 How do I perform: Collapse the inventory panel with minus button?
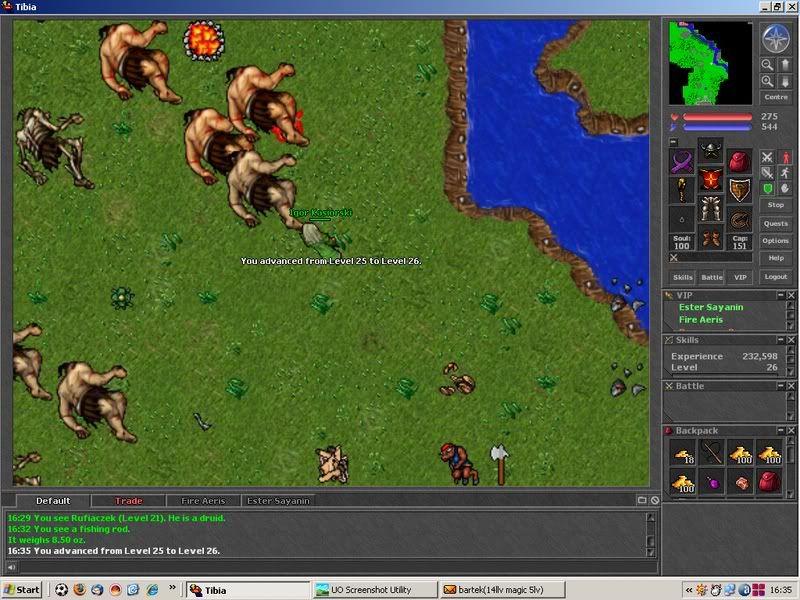tap(673, 142)
